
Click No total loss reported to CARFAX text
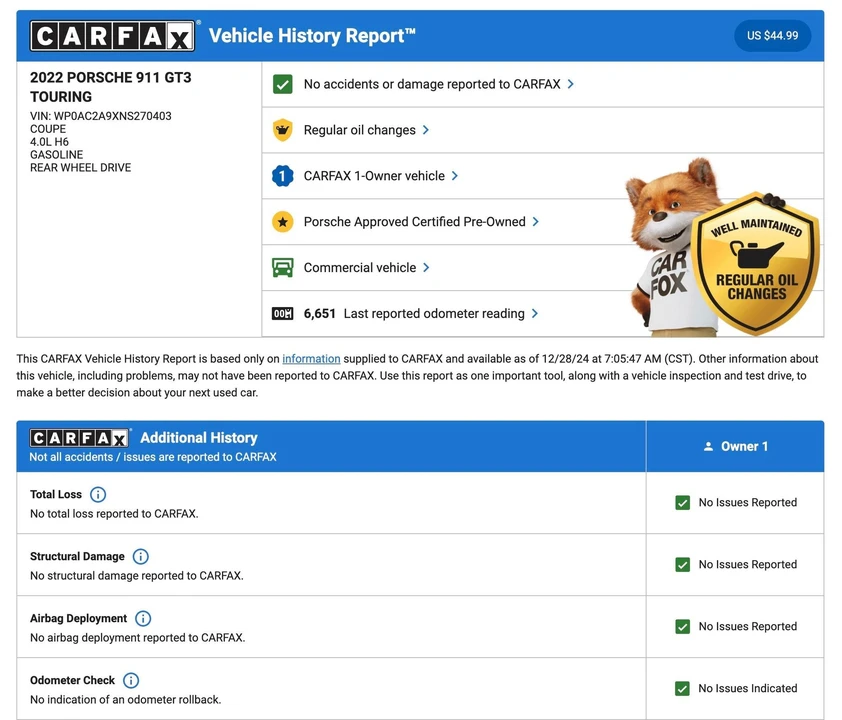tap(114, 514)
